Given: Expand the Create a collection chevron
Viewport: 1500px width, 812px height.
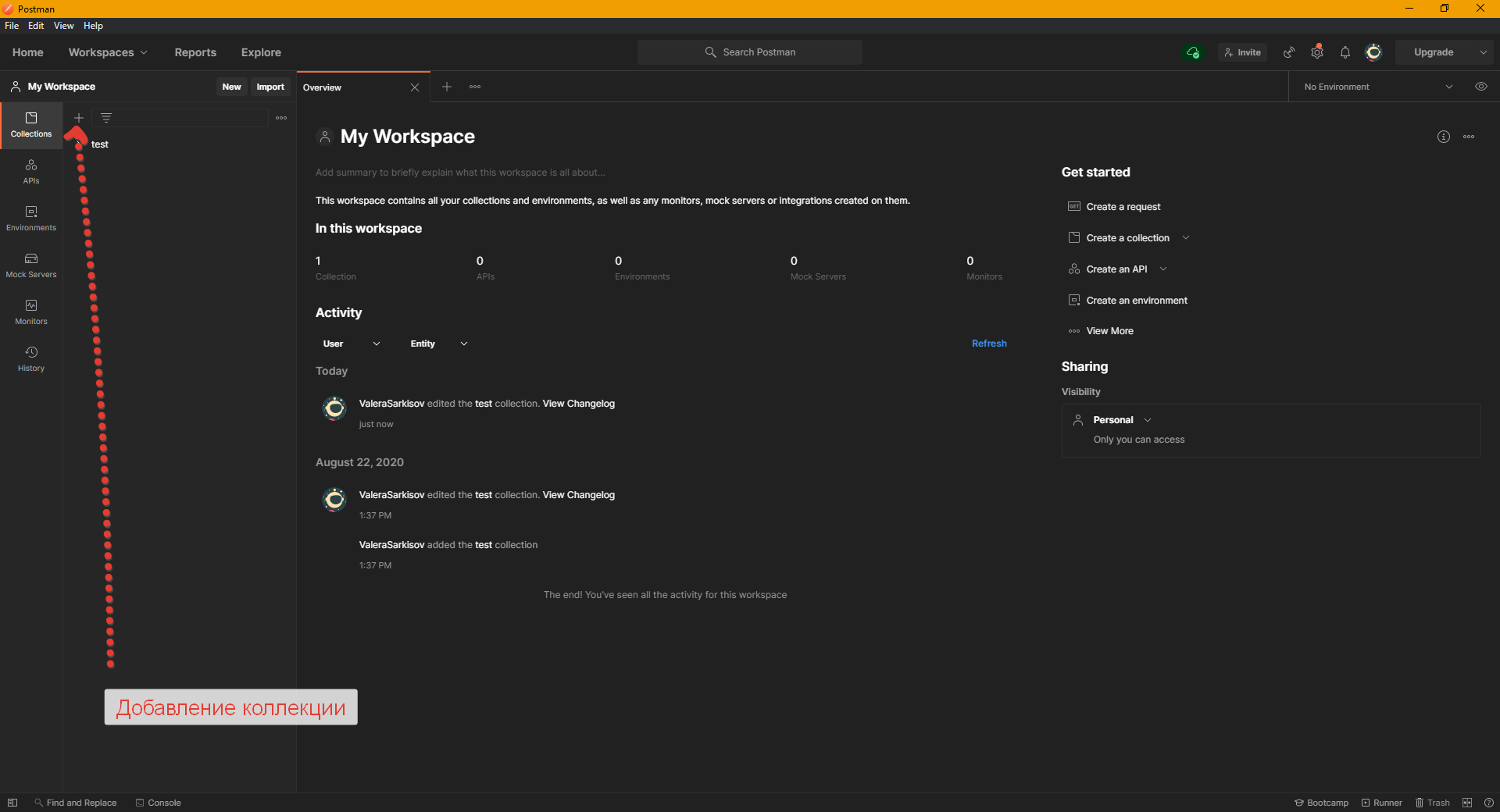Looking at the screenshot, I should (1186, 237).
